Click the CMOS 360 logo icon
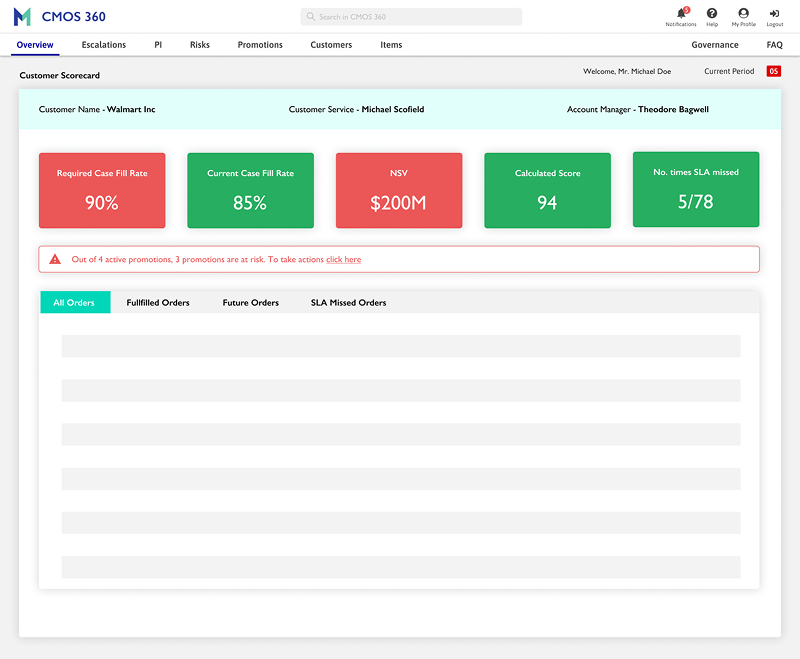800x659 pixels. pyautogui.click(x=22, y=17)
